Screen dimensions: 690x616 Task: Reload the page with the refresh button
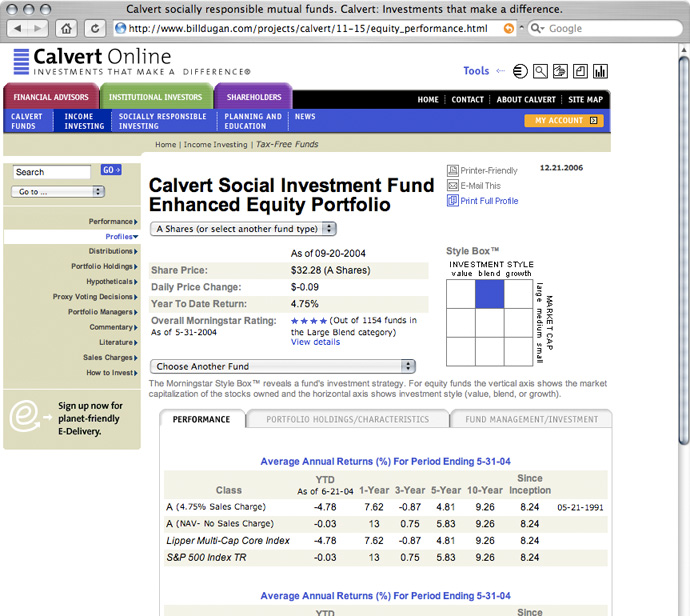(x=95, y=29)
